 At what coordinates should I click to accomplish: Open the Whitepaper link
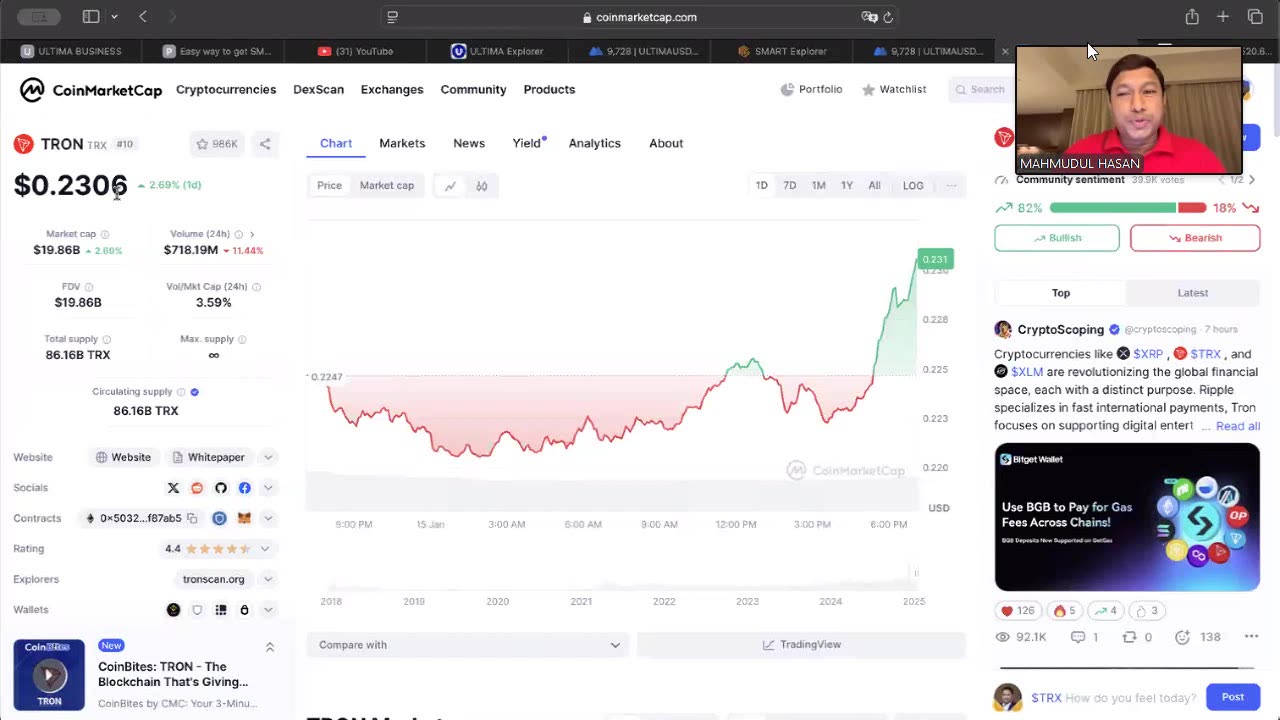click(x=208, y=458)
